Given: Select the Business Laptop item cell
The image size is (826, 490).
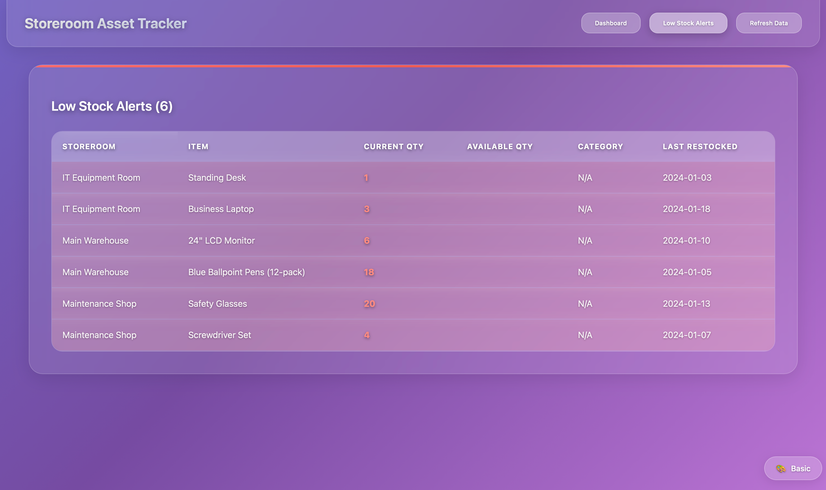Looking at the screenshot, I should [221, 209].
